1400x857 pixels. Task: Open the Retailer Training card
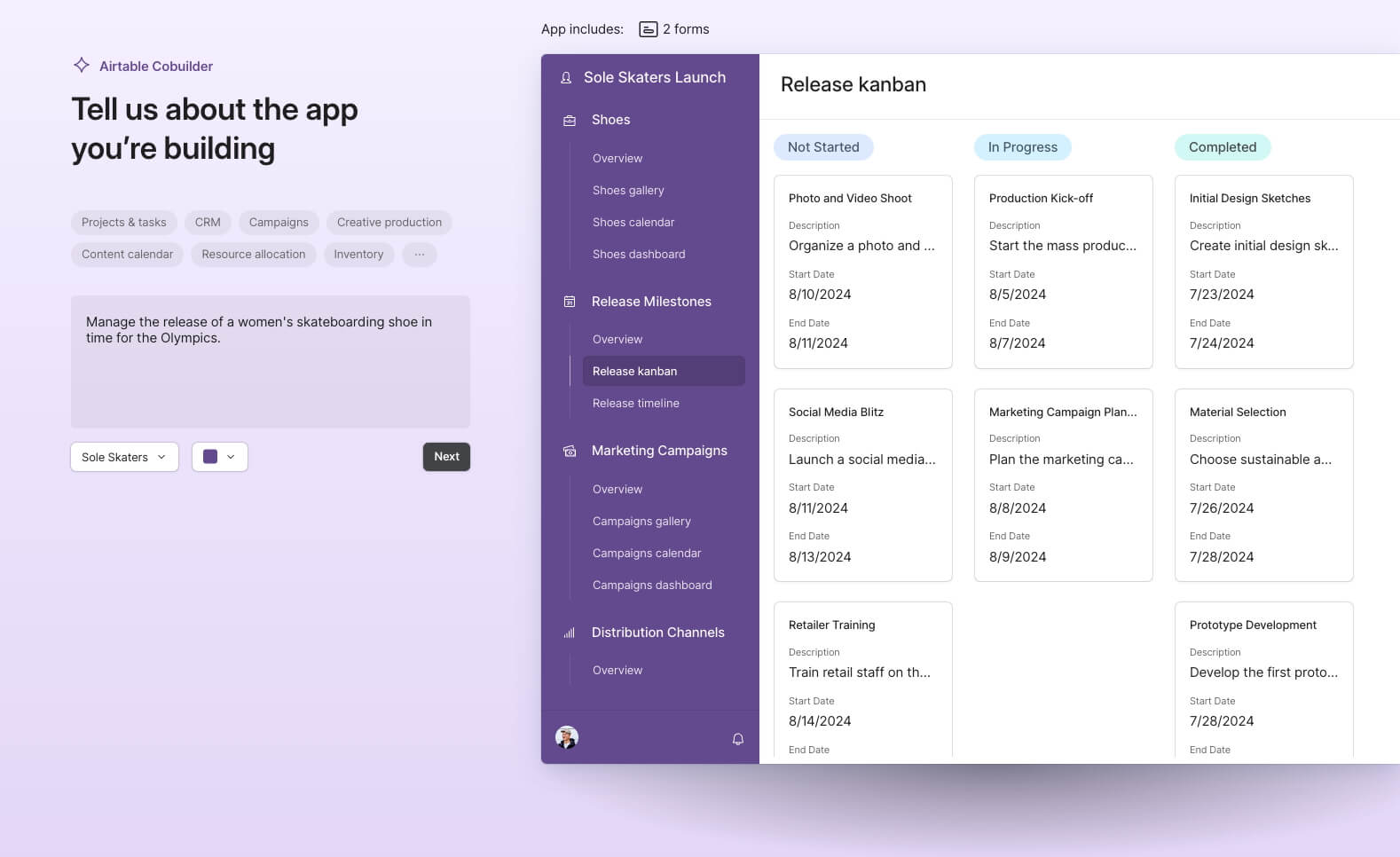(x=863, y=680)
